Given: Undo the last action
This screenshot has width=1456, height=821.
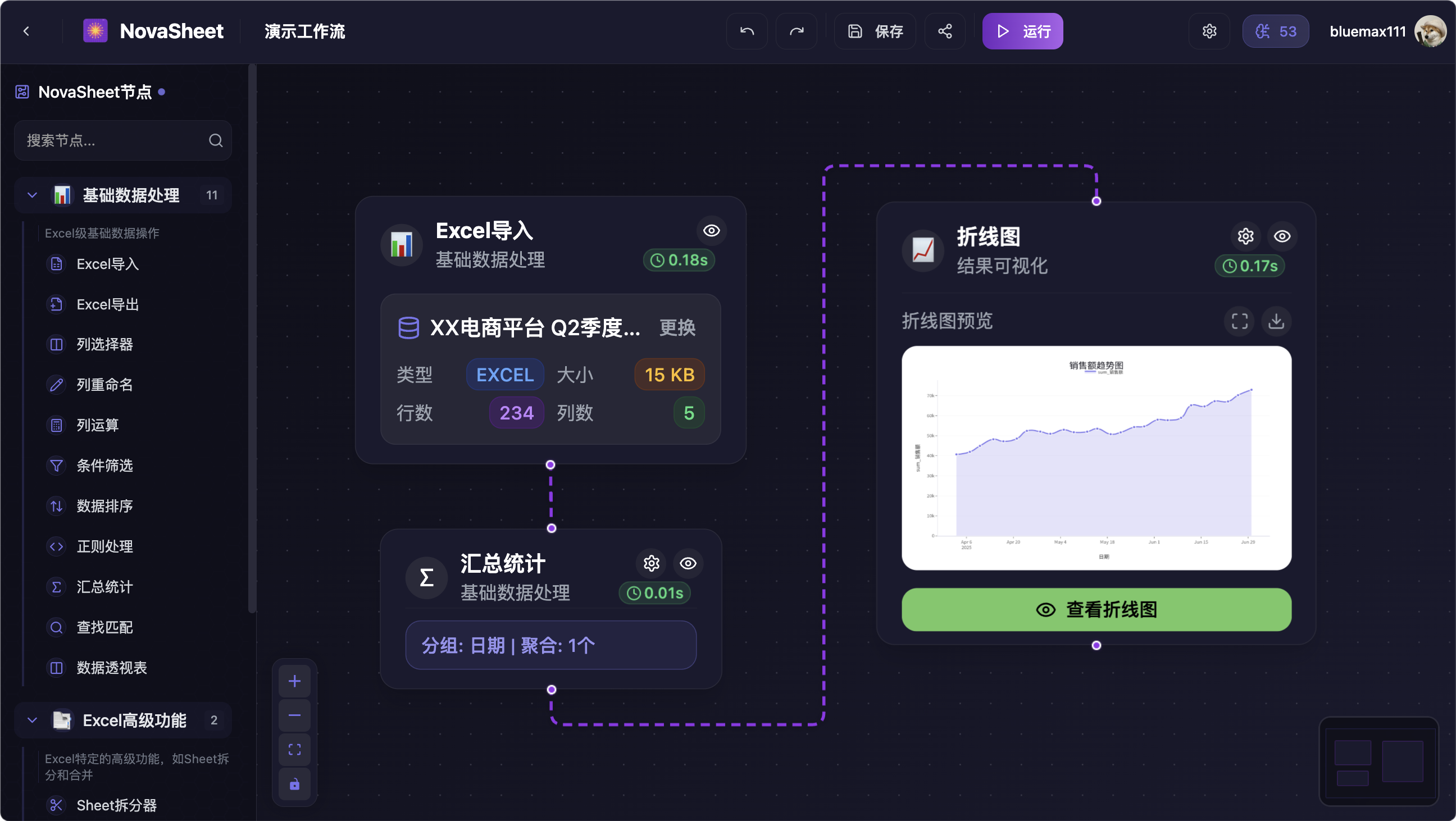Looking at the screenshot, I should tap(747, 31).
